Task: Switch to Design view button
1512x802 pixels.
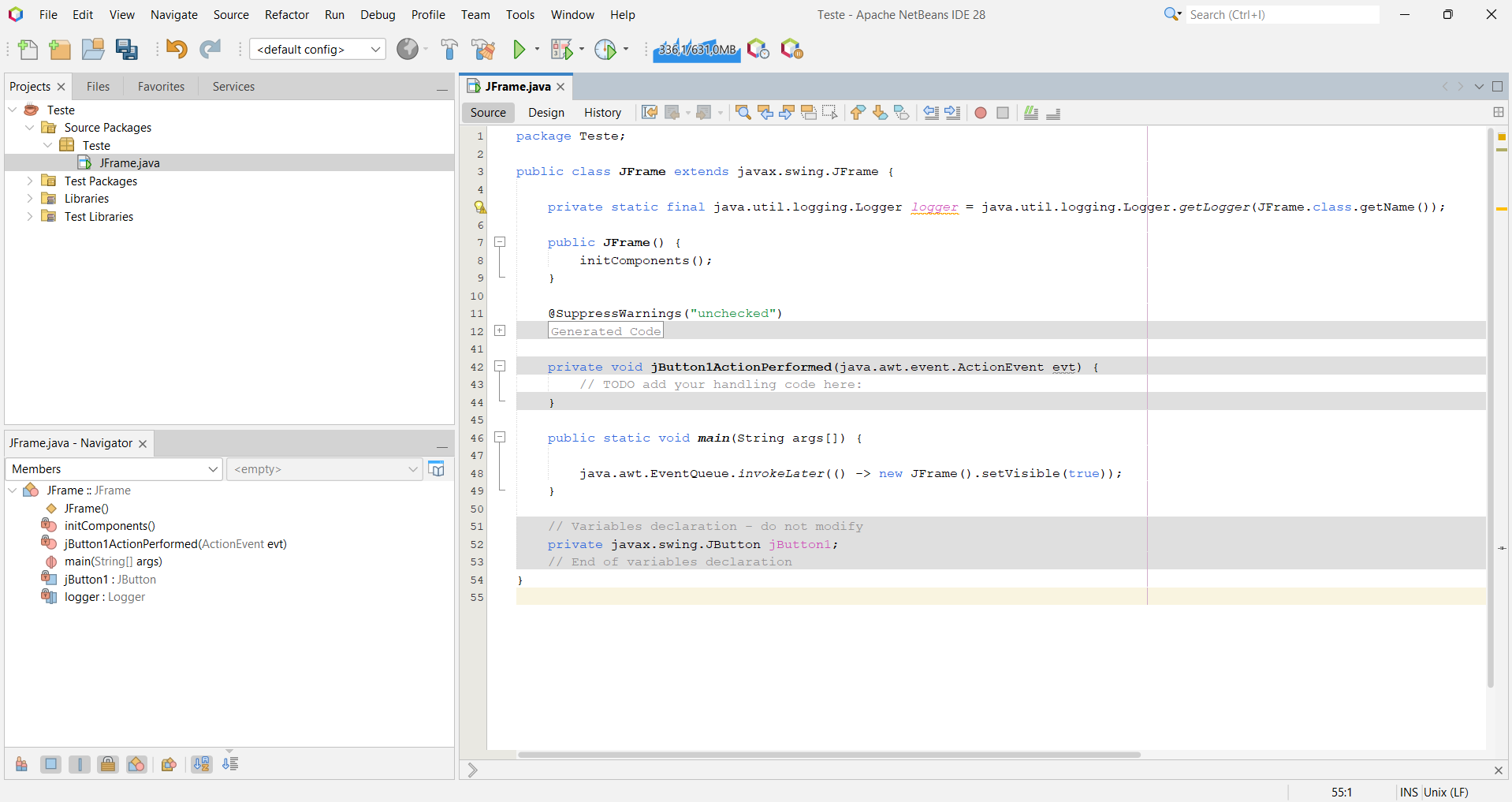Action: coord(546,113)
